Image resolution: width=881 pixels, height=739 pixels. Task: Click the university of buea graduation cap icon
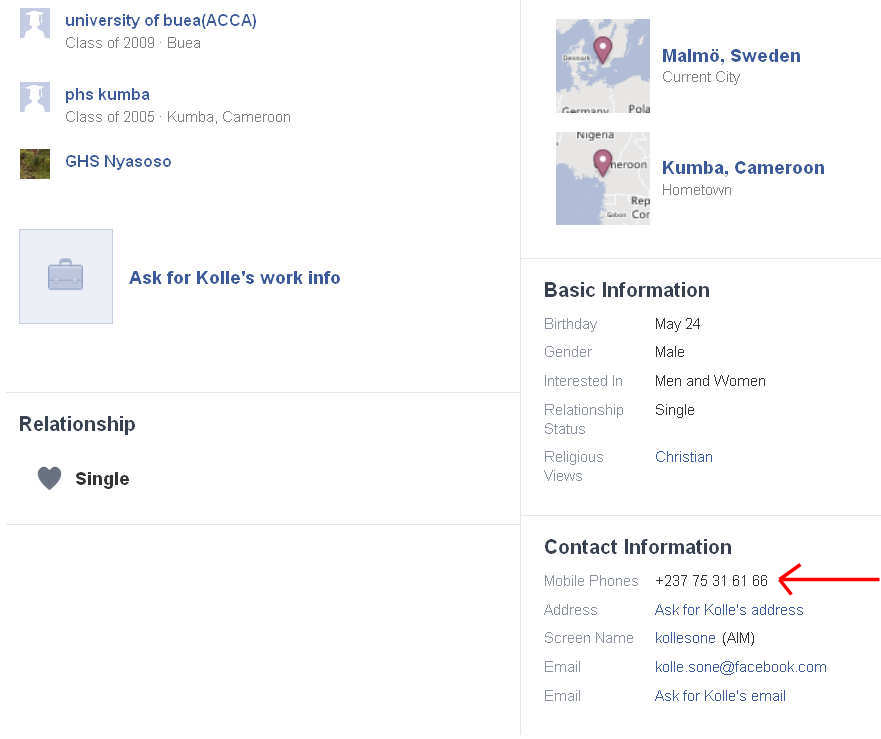point(35,23)
